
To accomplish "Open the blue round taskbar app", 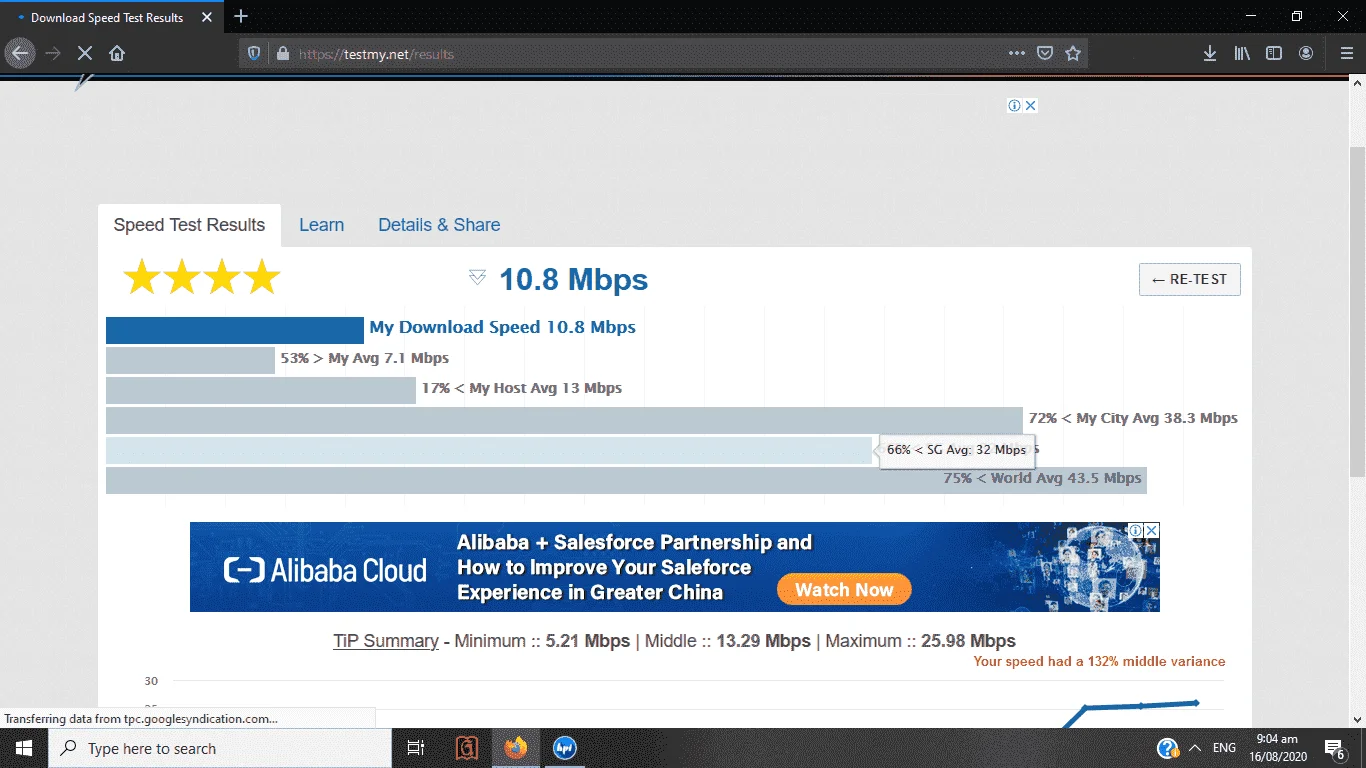I will pyautogui.click(x=565, y=748).
